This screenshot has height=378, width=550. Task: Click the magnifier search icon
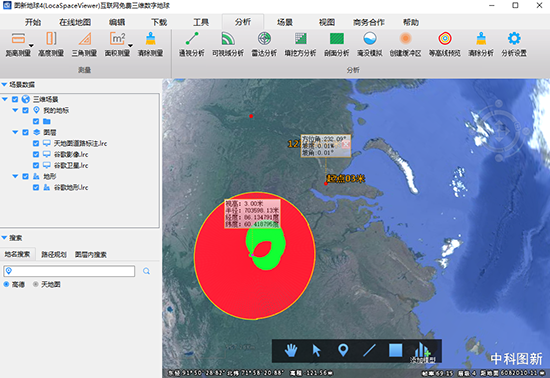146,271
